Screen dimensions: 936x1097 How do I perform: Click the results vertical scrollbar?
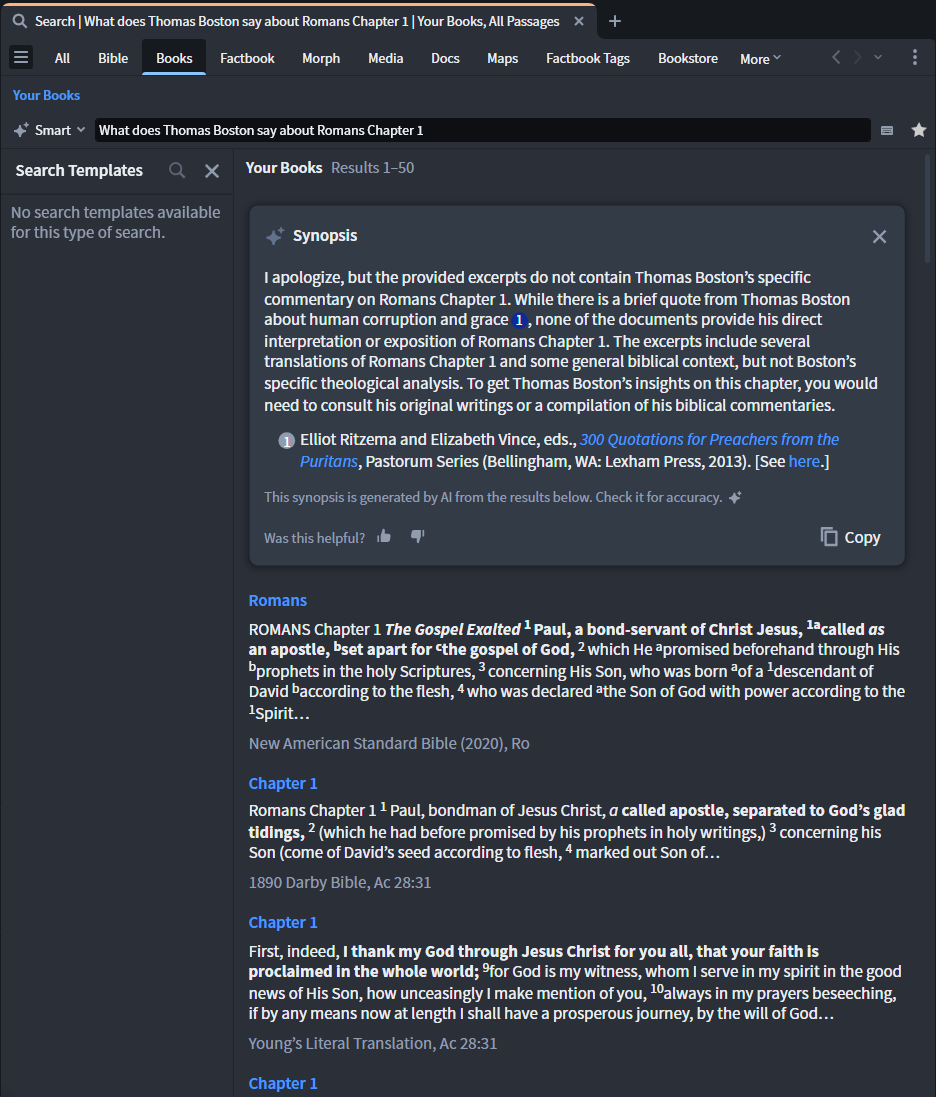click(x=928, y=209)
